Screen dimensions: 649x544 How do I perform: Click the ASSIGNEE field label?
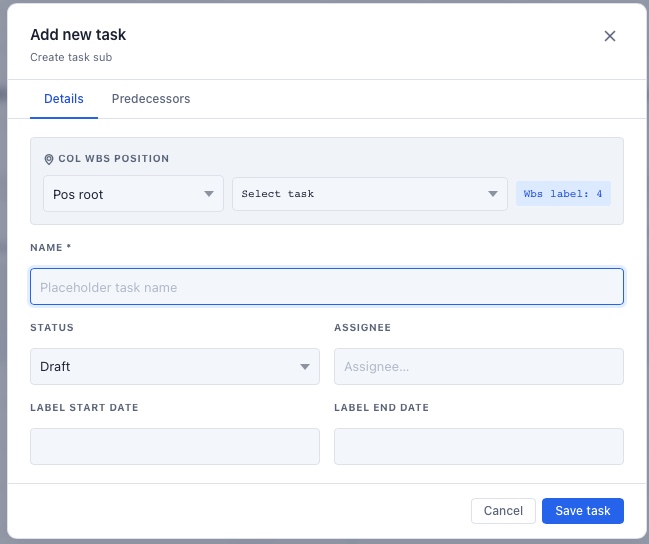pos(362,327)
